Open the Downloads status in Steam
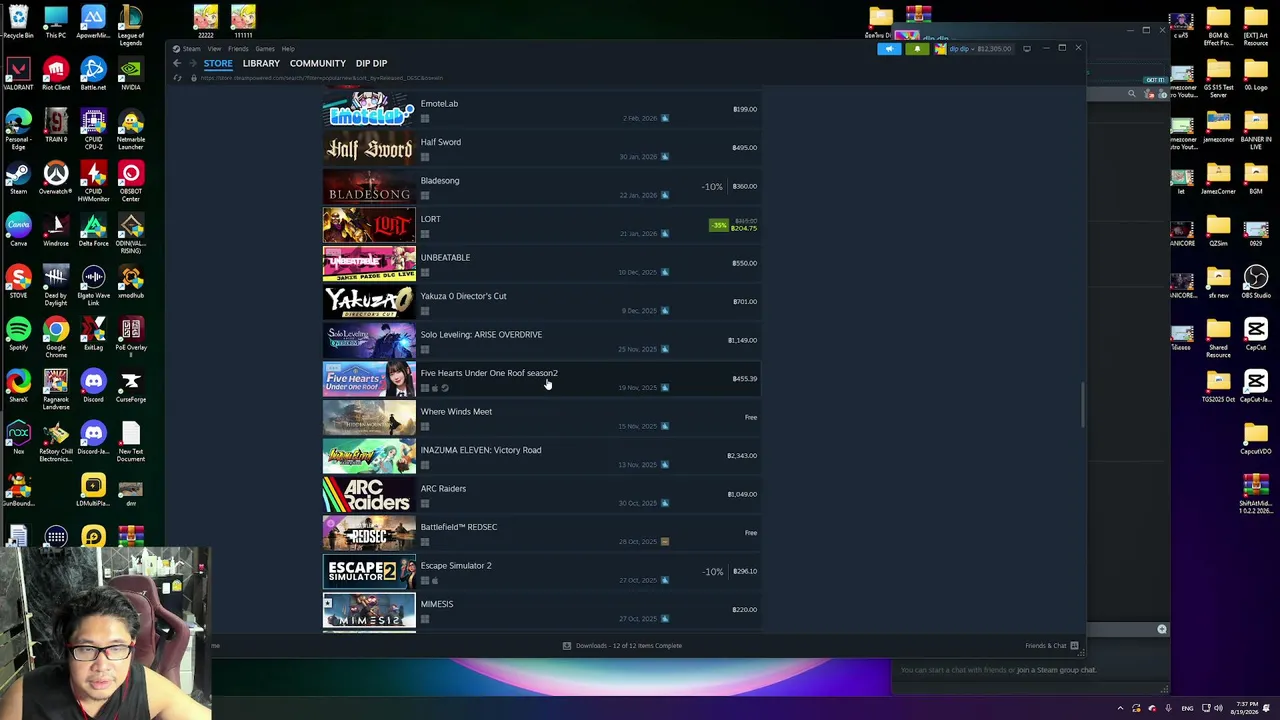 point(622,646)
